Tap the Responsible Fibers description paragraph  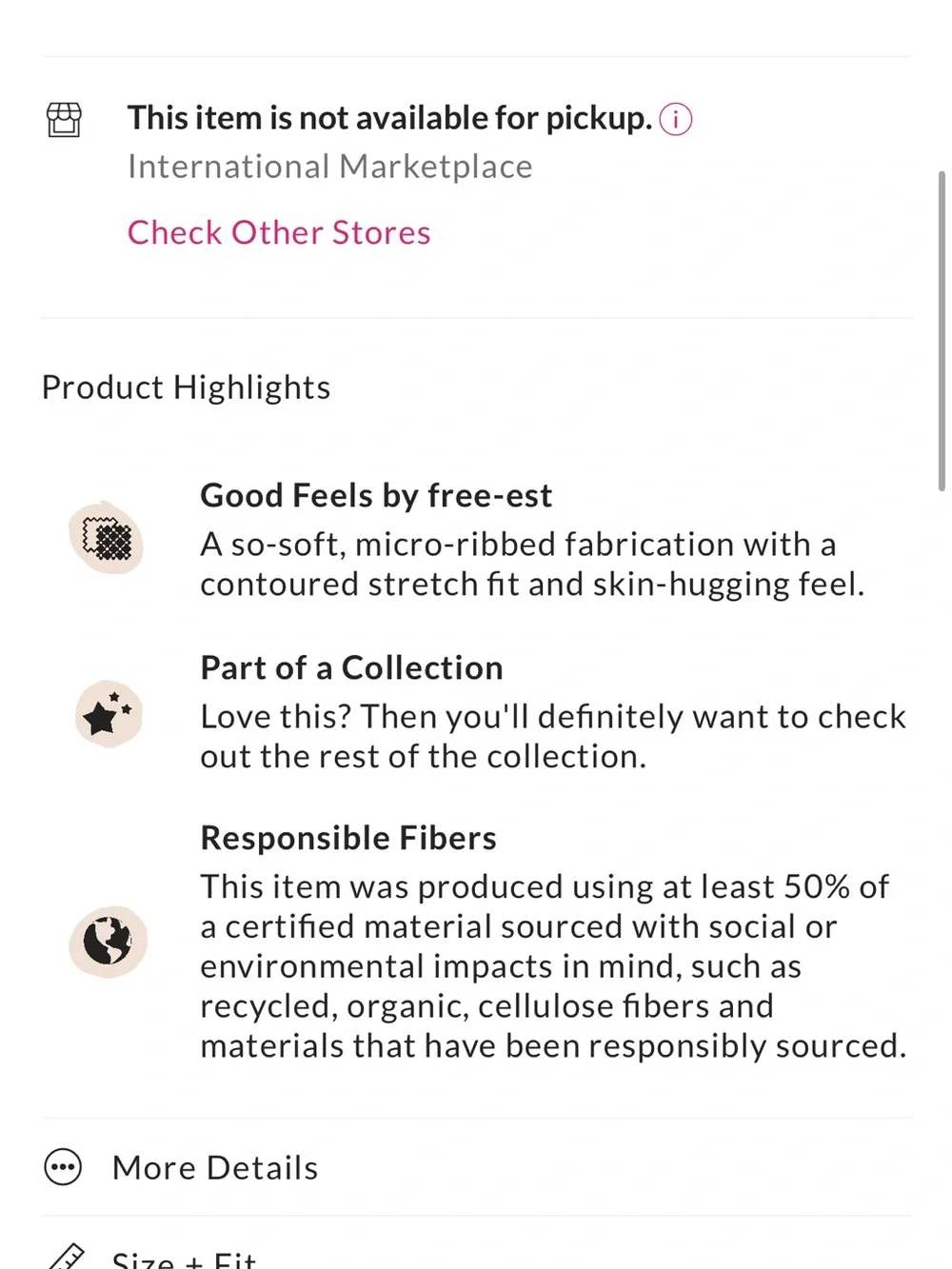coord(553,965)
